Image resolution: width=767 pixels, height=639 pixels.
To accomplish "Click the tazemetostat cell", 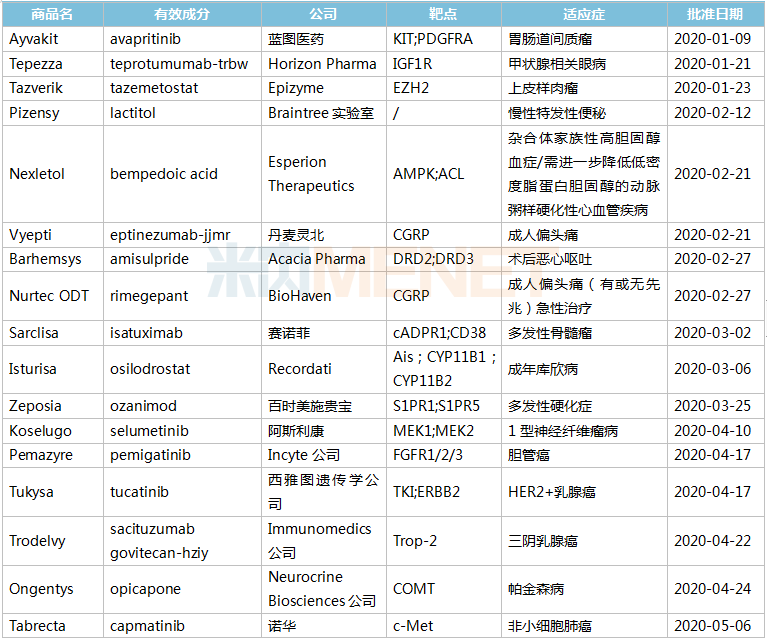I will (182, 88).
